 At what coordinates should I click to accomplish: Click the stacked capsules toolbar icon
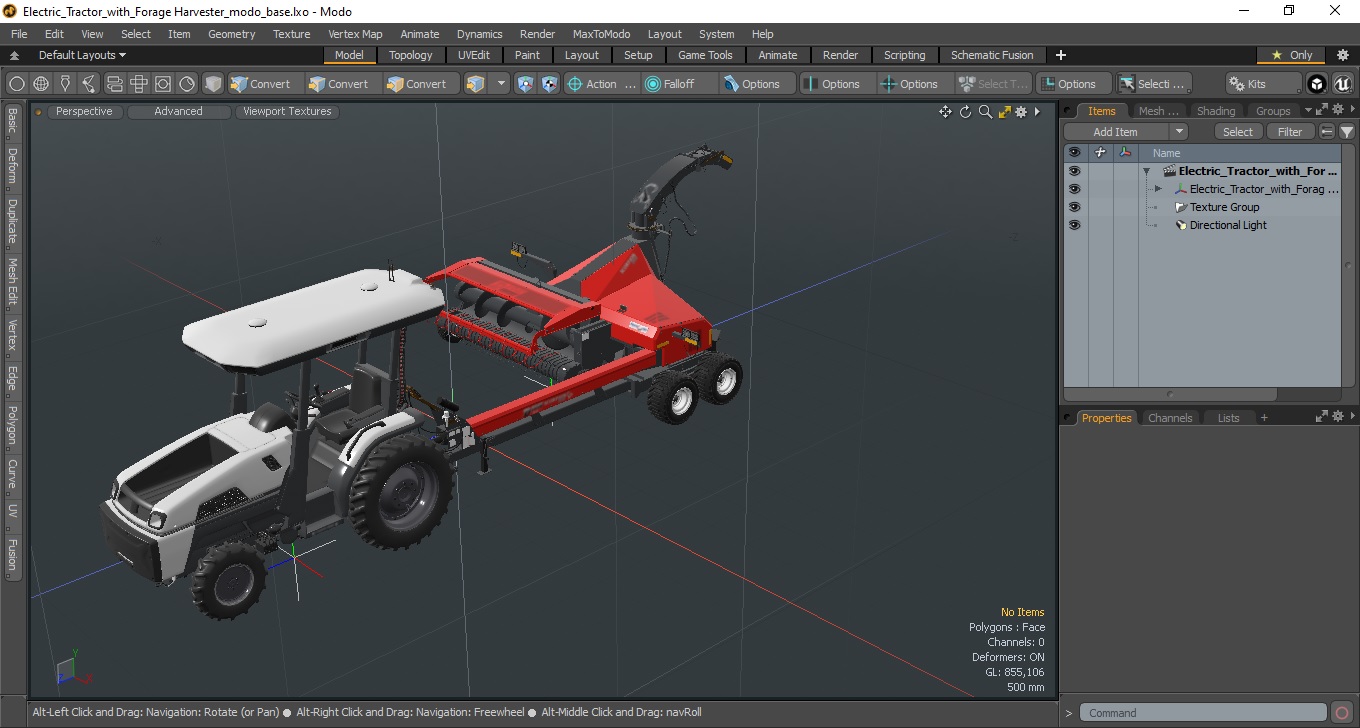[114, 84]
